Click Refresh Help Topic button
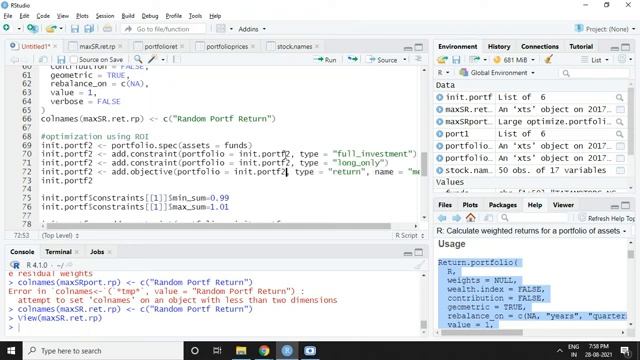 click(607, 218)
